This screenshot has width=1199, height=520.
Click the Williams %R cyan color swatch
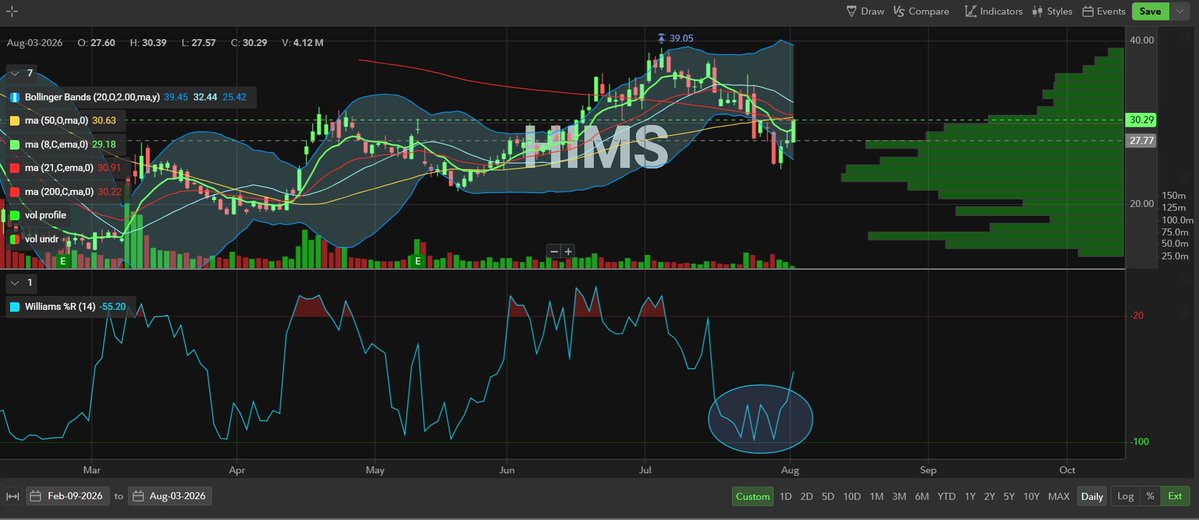pyautogui.click(x=15, y=307)
